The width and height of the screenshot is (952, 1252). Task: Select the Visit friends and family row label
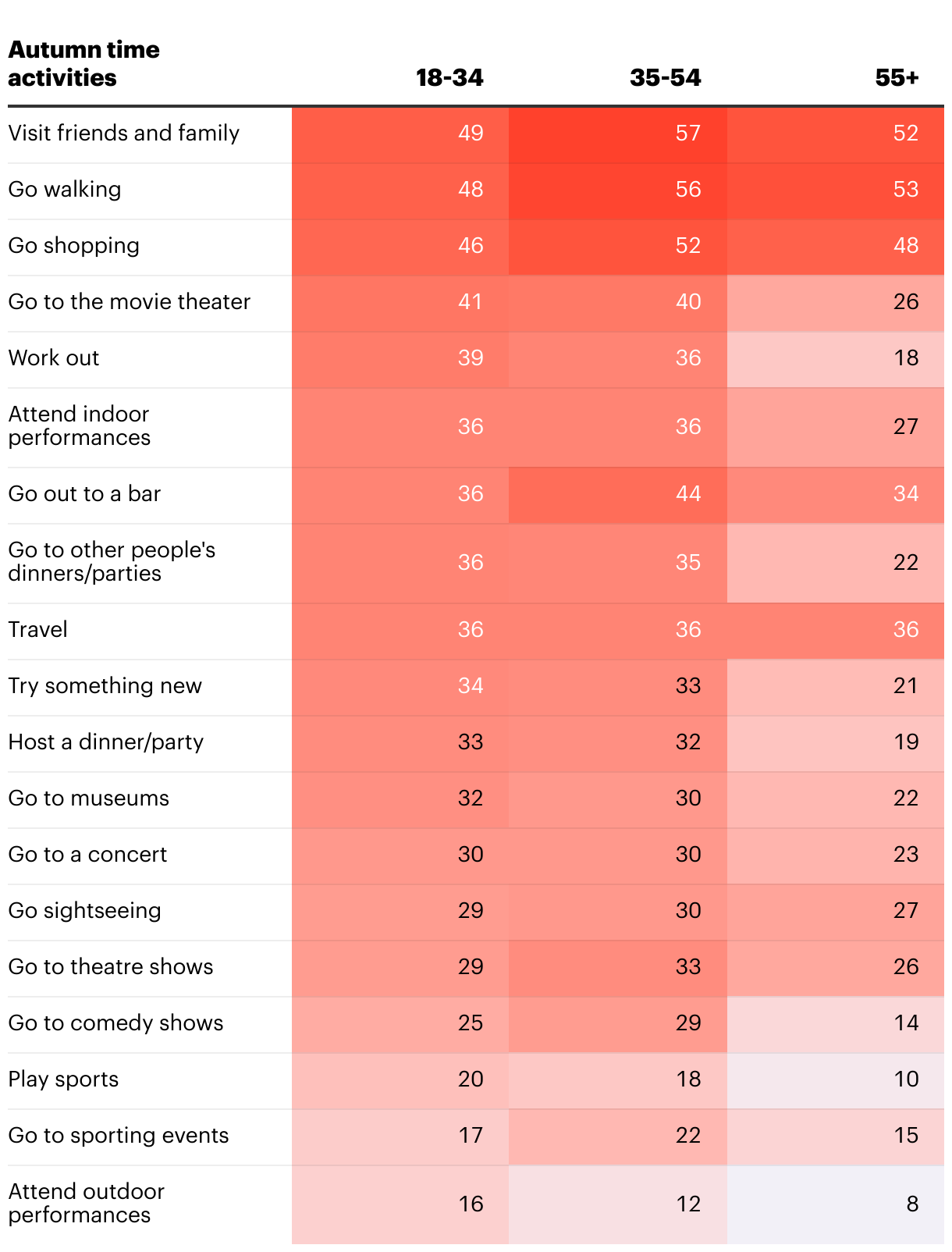pos(123,133)
